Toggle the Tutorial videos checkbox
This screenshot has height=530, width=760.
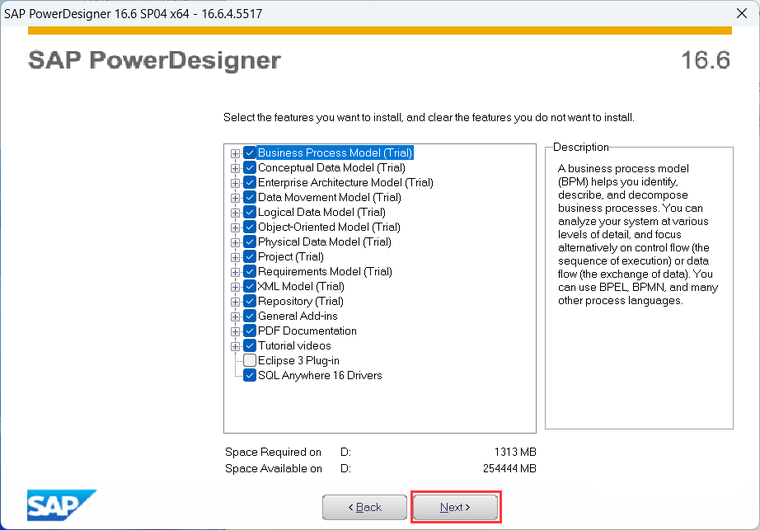pos(250,346)
